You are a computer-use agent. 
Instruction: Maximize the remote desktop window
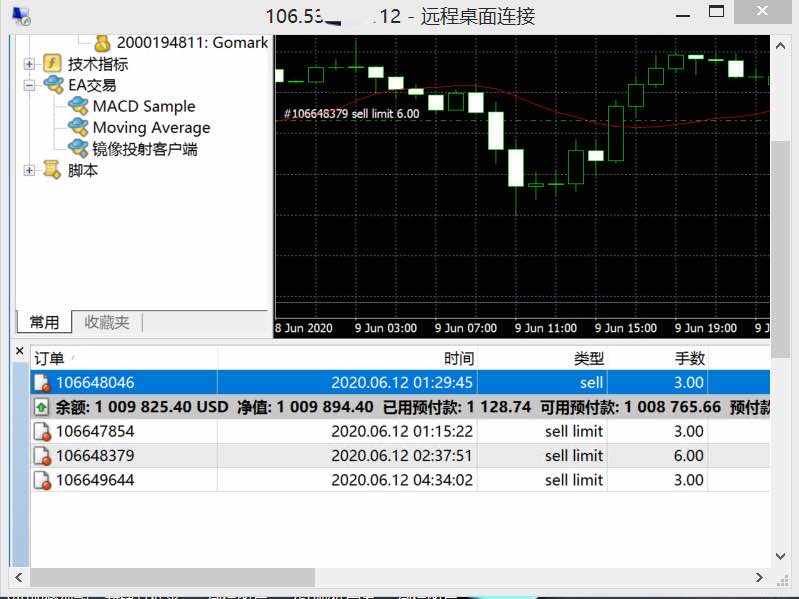coord(716,11)
